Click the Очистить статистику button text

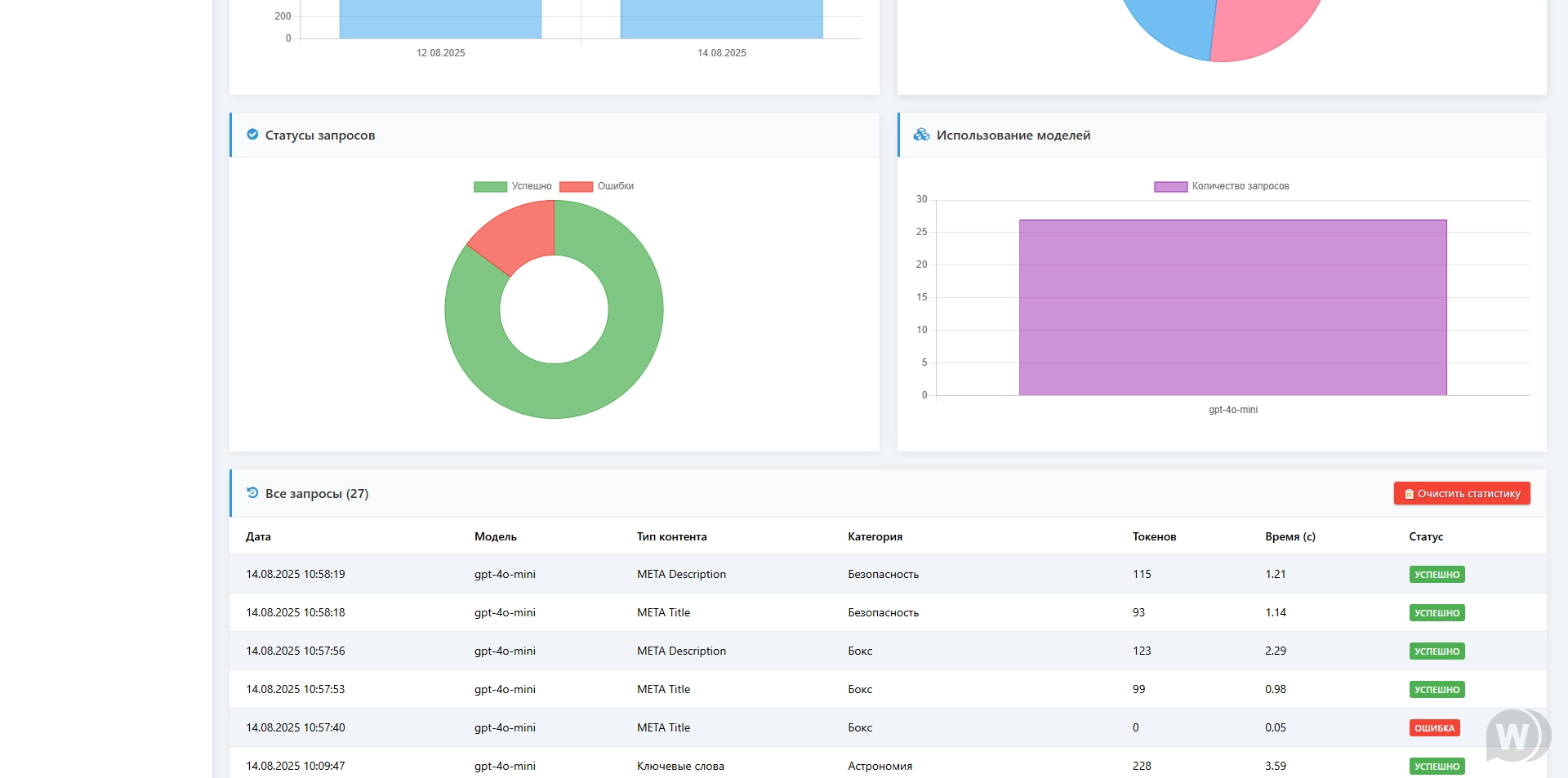(x=1468, y=494)
